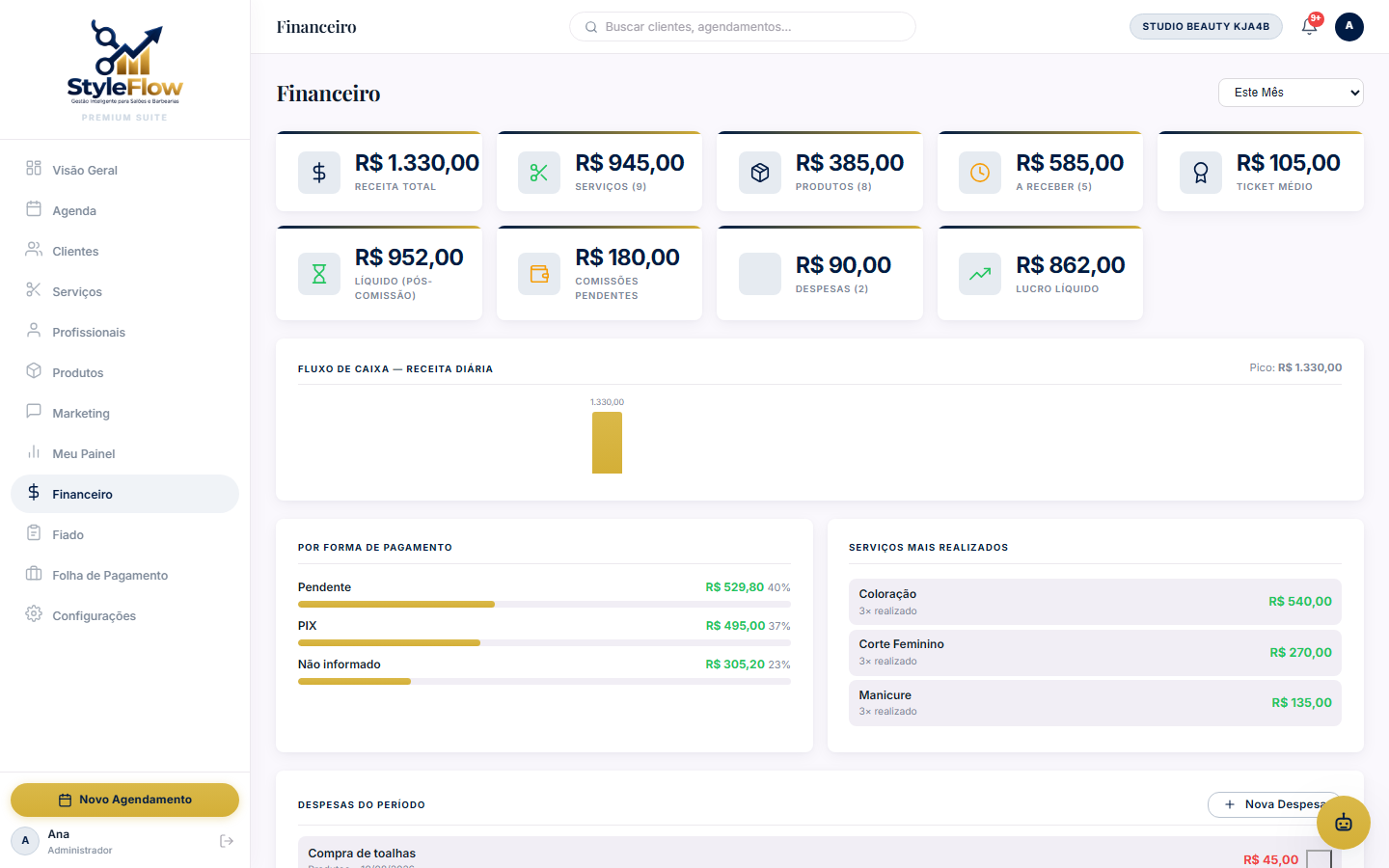Click the R$ 90,00 Despesas (2) card
1389x868 pixels.
coord(820,273)
